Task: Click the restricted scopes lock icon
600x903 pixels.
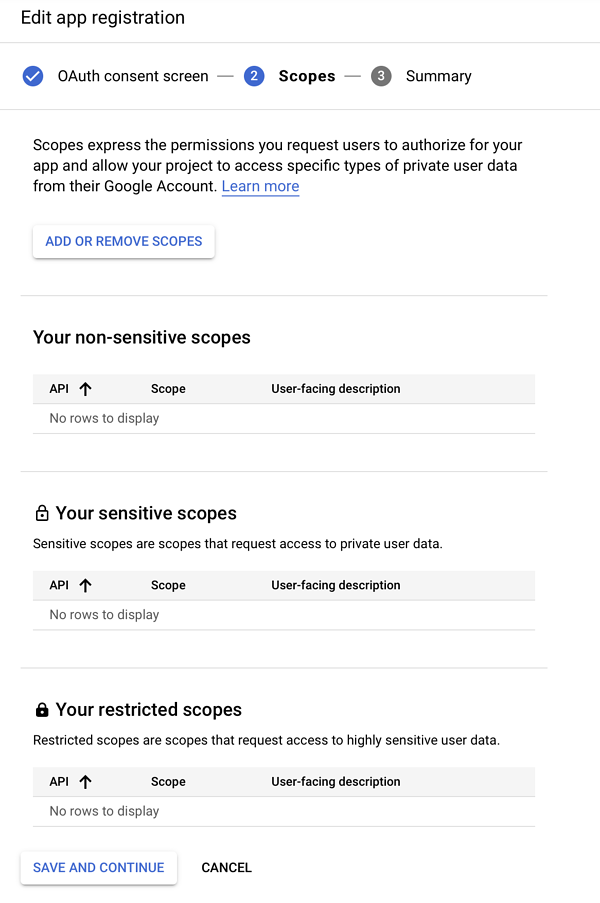Action: click(x=42, y=710)
